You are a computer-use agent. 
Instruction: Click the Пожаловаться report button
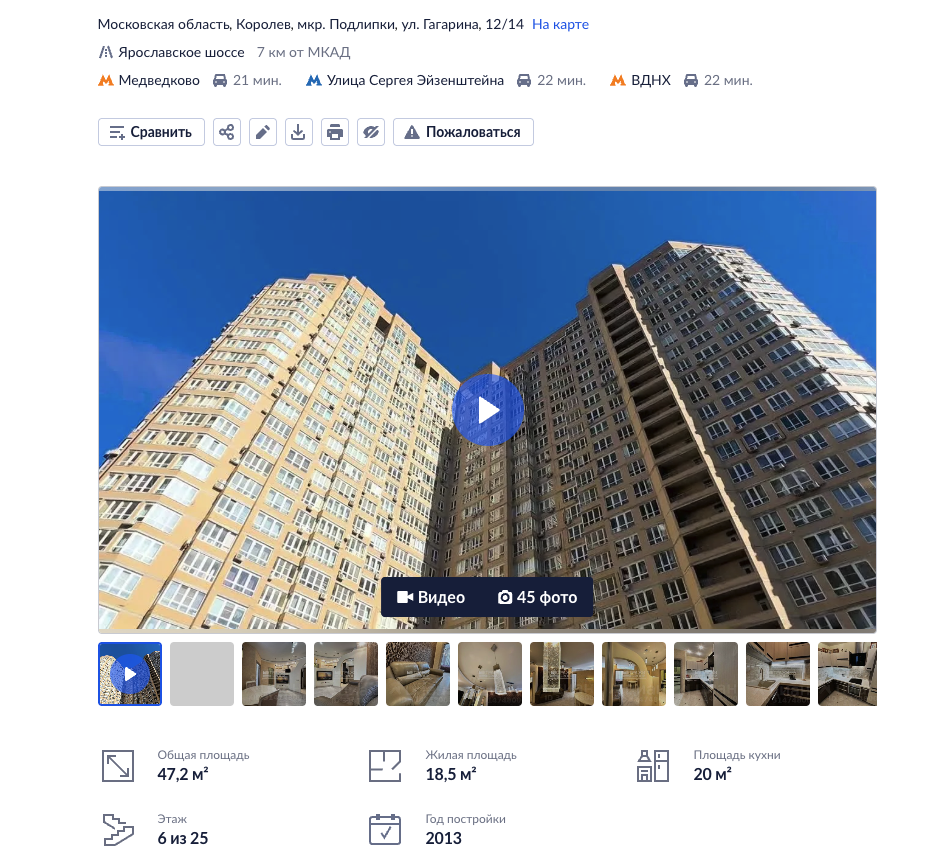tap(463, 132)
